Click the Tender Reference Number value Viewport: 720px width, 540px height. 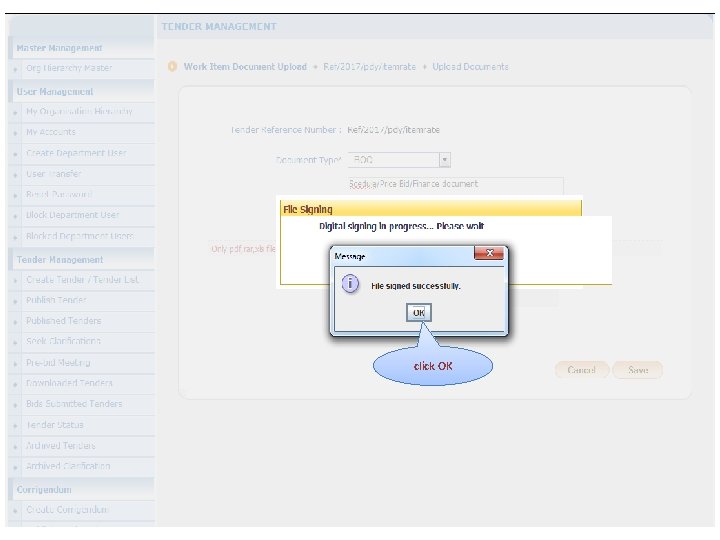(x=394, y=130)
